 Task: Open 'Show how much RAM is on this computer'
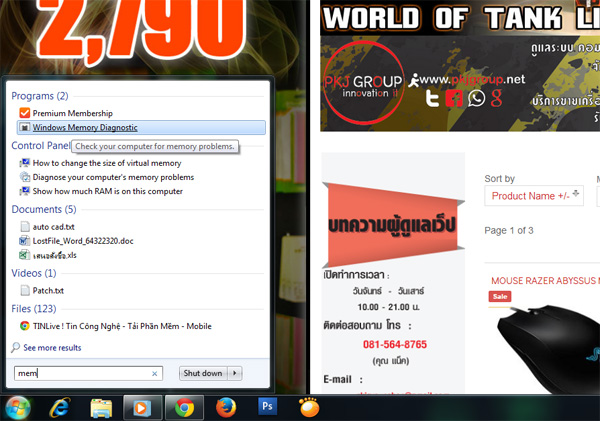pyautogui.click(x=108, y=191)
